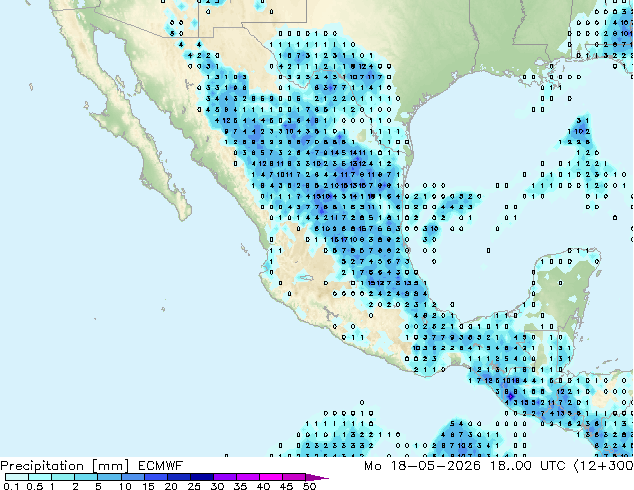This screenshot has height=490, width=634.
Task: Click the legend label "0.1"
Action: coord(11,486)
